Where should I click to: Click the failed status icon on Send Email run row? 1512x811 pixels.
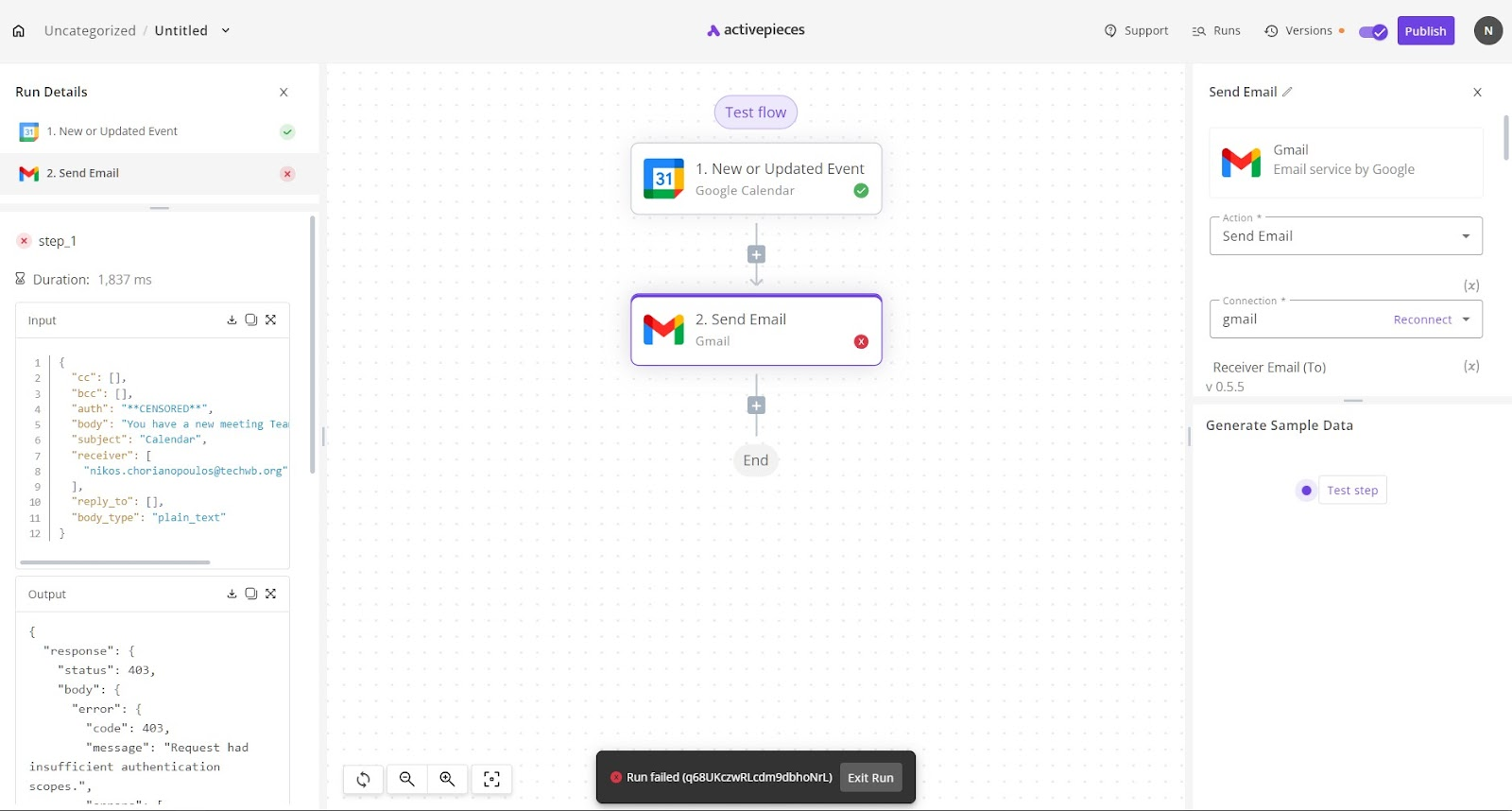pos(287,174)
